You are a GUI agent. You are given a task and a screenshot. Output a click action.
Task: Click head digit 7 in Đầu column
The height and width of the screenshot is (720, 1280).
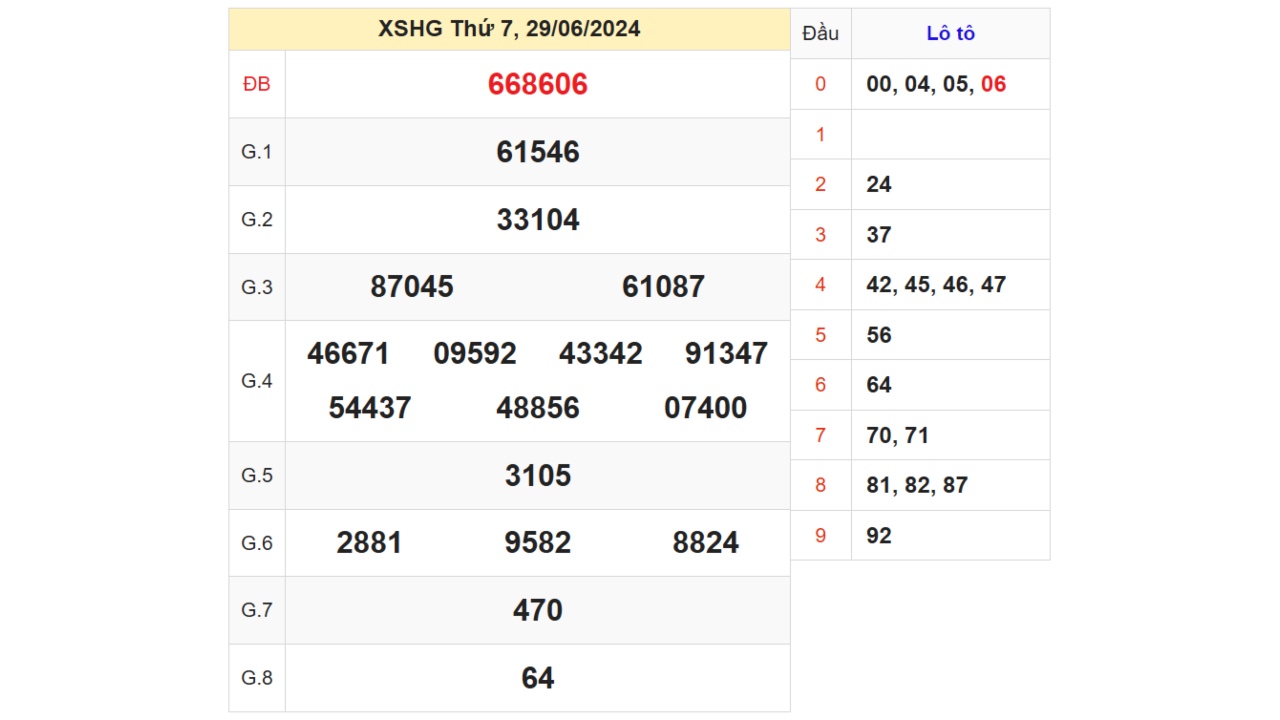821,435
